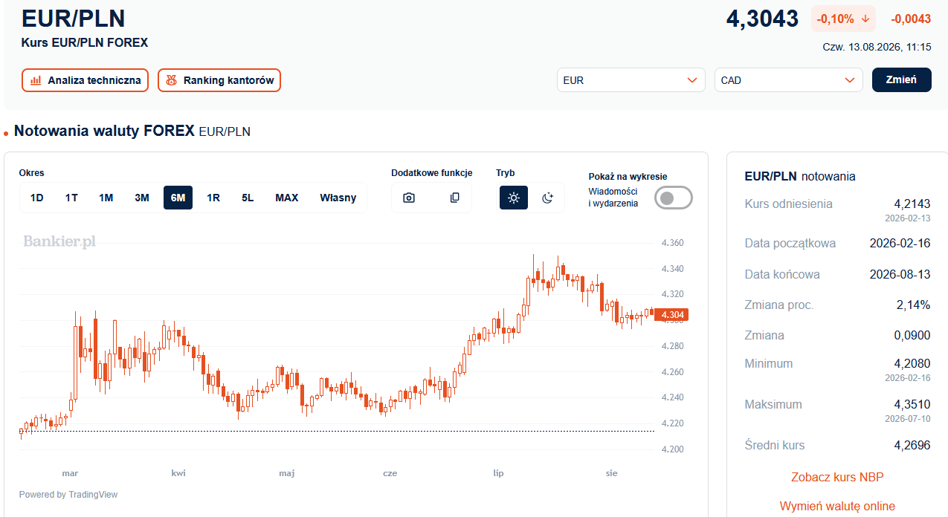This screenshot has height=517, width=948.
Task: Click the -0,10% change badge
Action: tap(843, 19)
